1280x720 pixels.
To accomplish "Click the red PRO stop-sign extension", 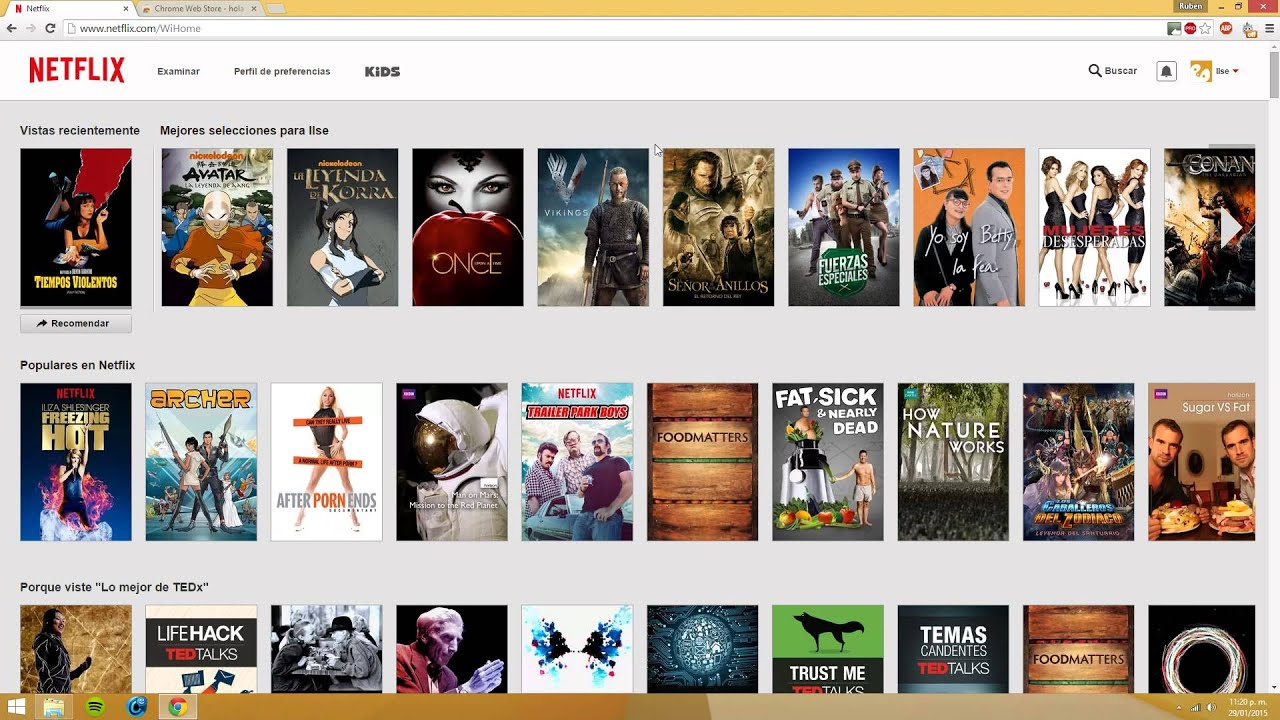I will 1190,28.
